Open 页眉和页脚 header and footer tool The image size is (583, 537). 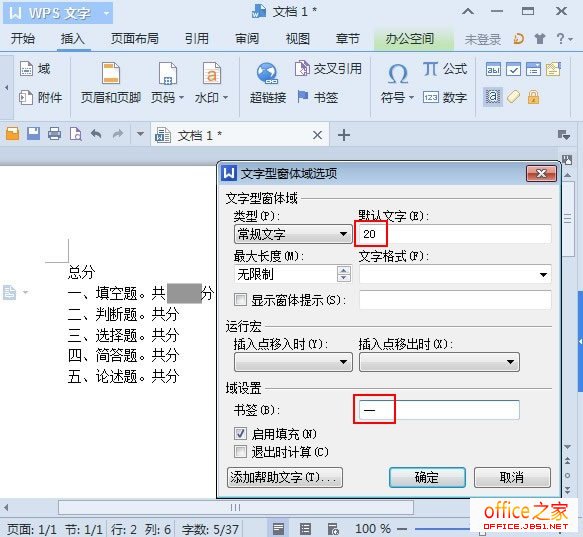pyautogui.click(x=111, y=83)
